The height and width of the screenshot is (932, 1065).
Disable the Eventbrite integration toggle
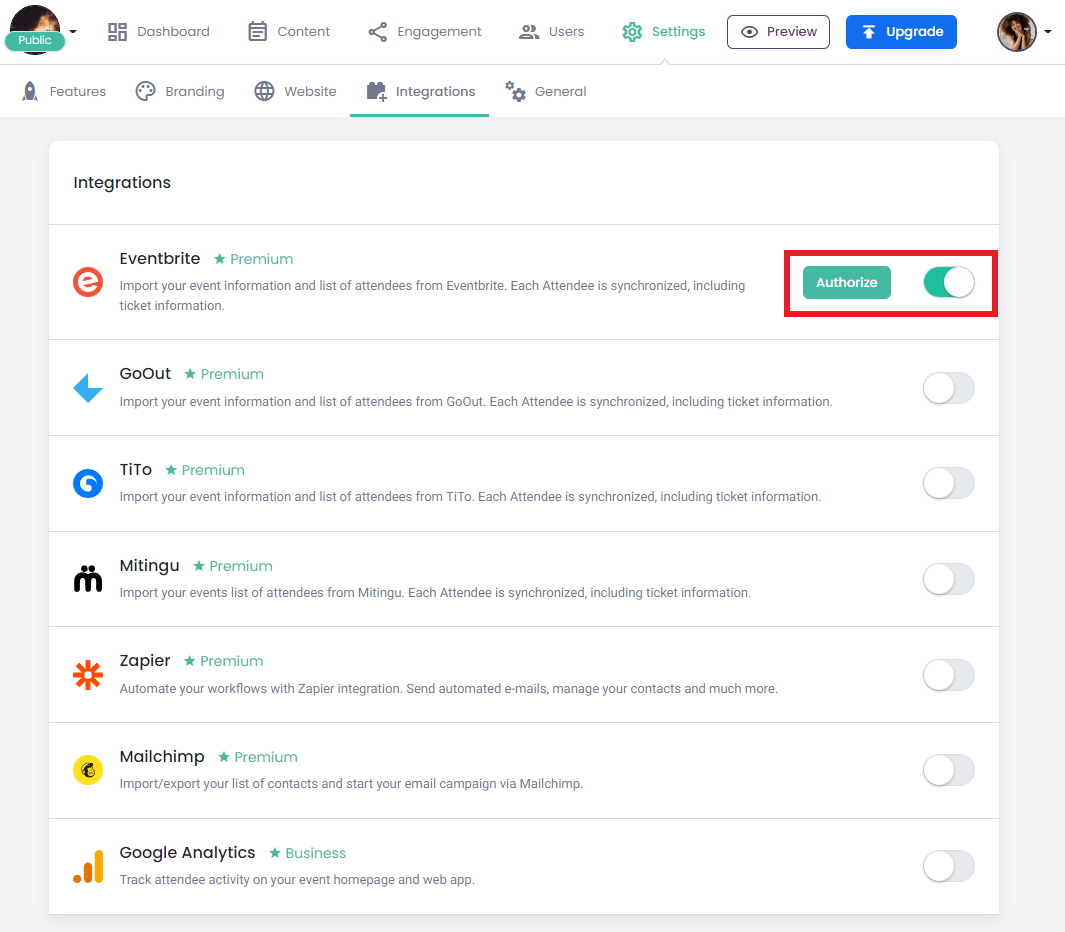click(949, 282)
